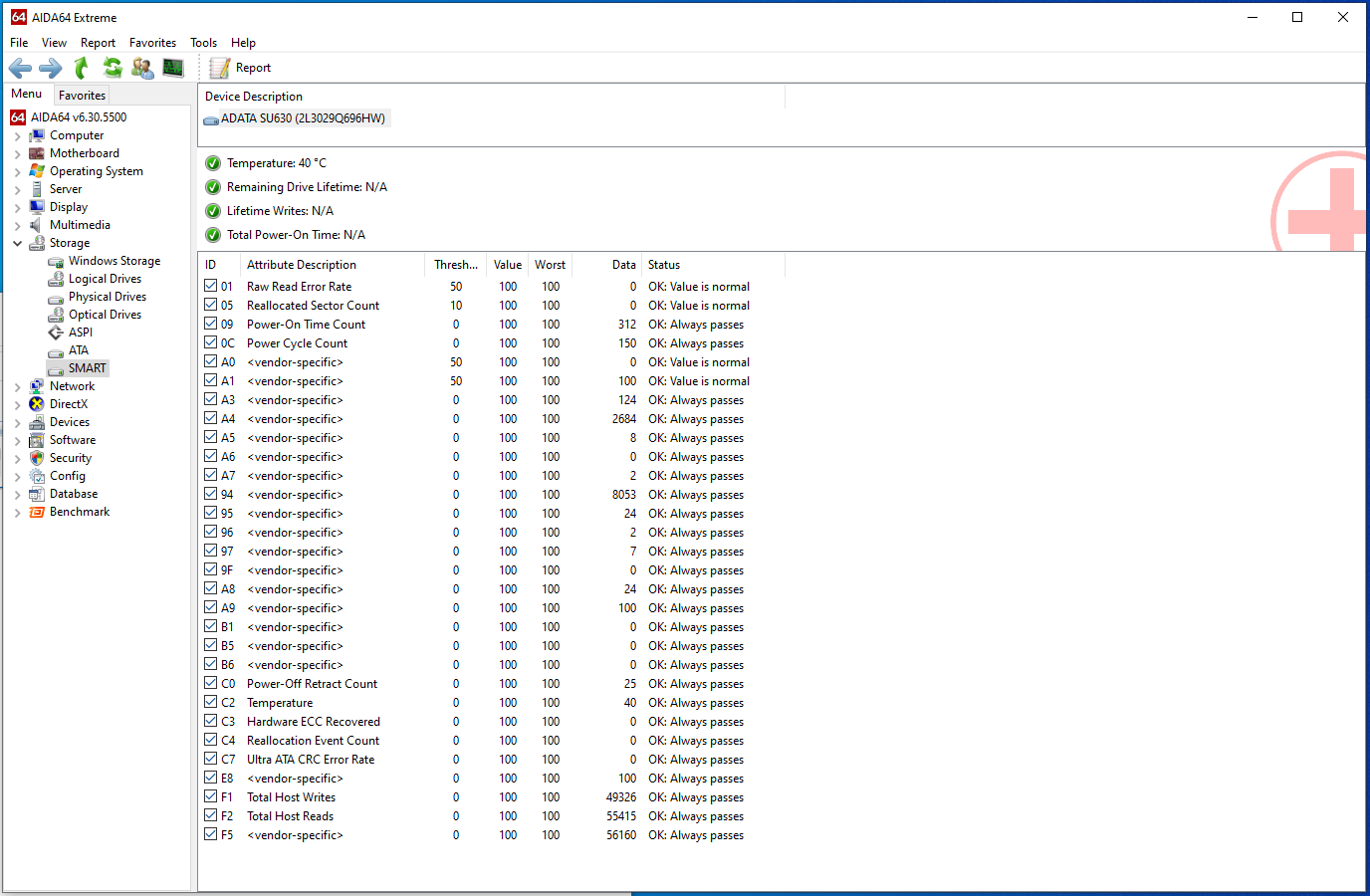Expand the Software tree node
The height and width of the screenshot is (896, 1370).
point(17,441)
